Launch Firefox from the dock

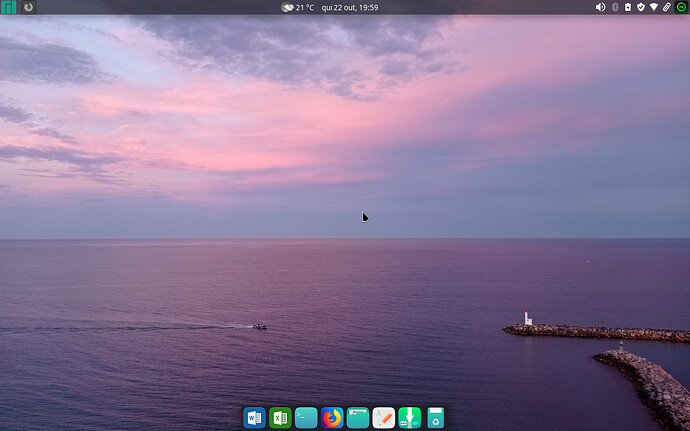pyautogui.click(x=332, y=418)
